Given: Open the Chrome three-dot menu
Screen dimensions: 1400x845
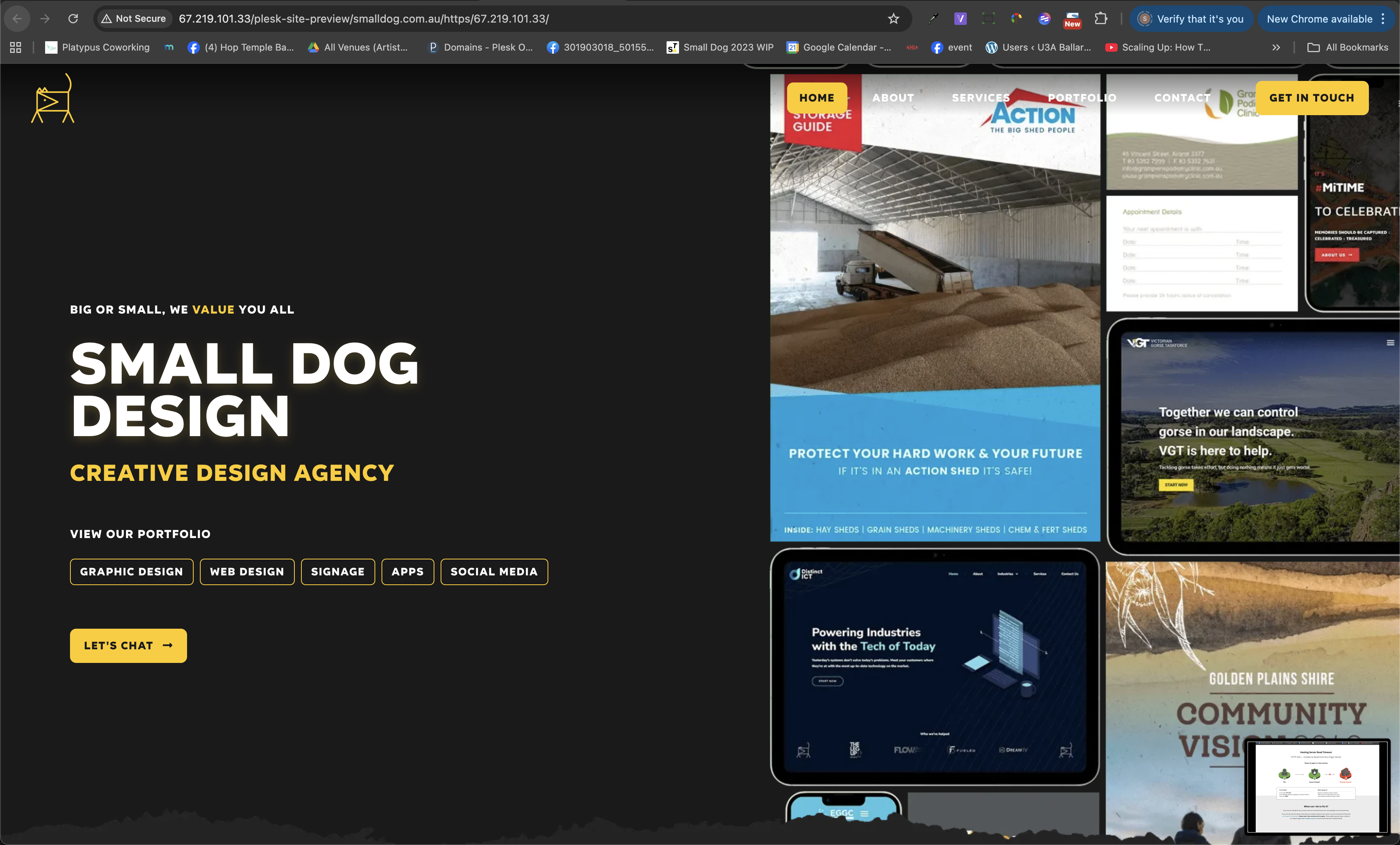Looking at the screenshot, I should click(x=1383, y=19).
